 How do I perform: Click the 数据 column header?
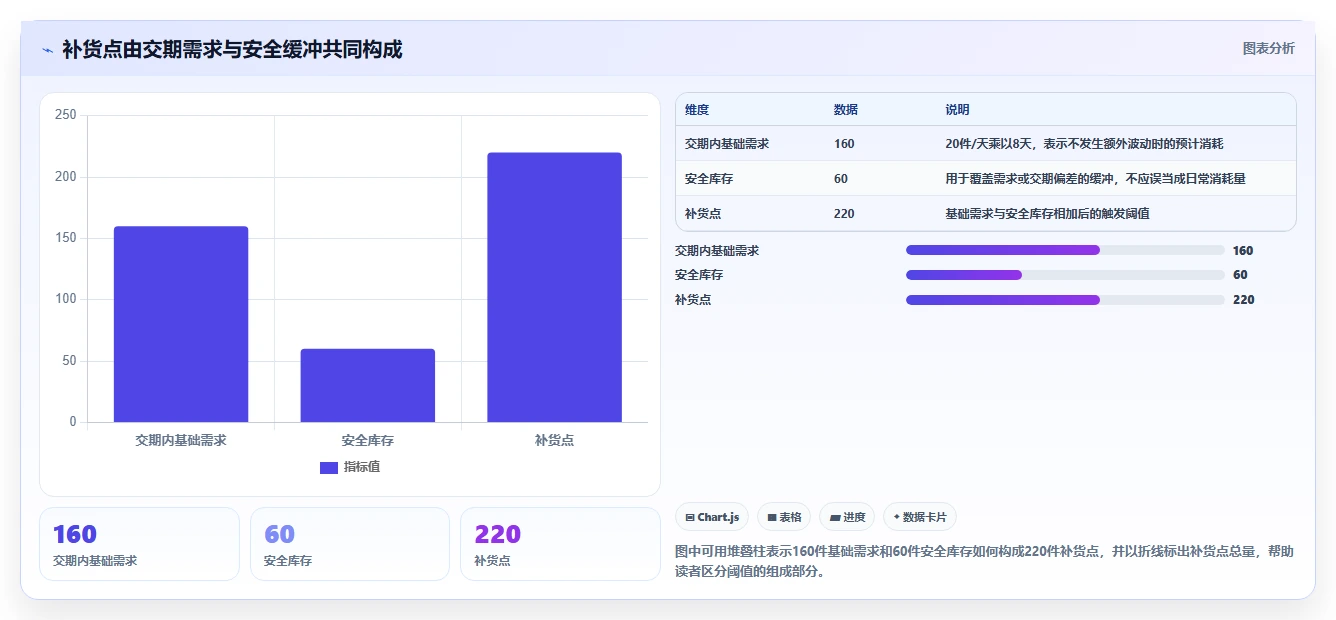coord(845,110)
